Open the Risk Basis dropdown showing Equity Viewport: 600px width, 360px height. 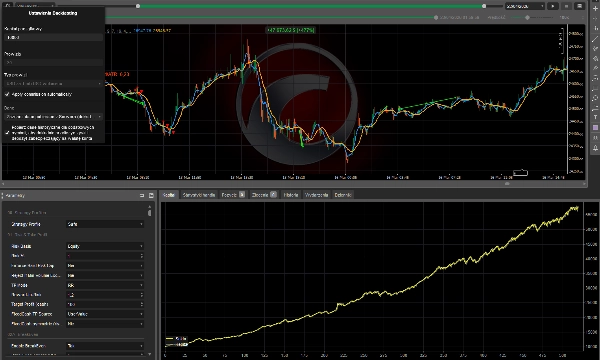click(105, 246)
